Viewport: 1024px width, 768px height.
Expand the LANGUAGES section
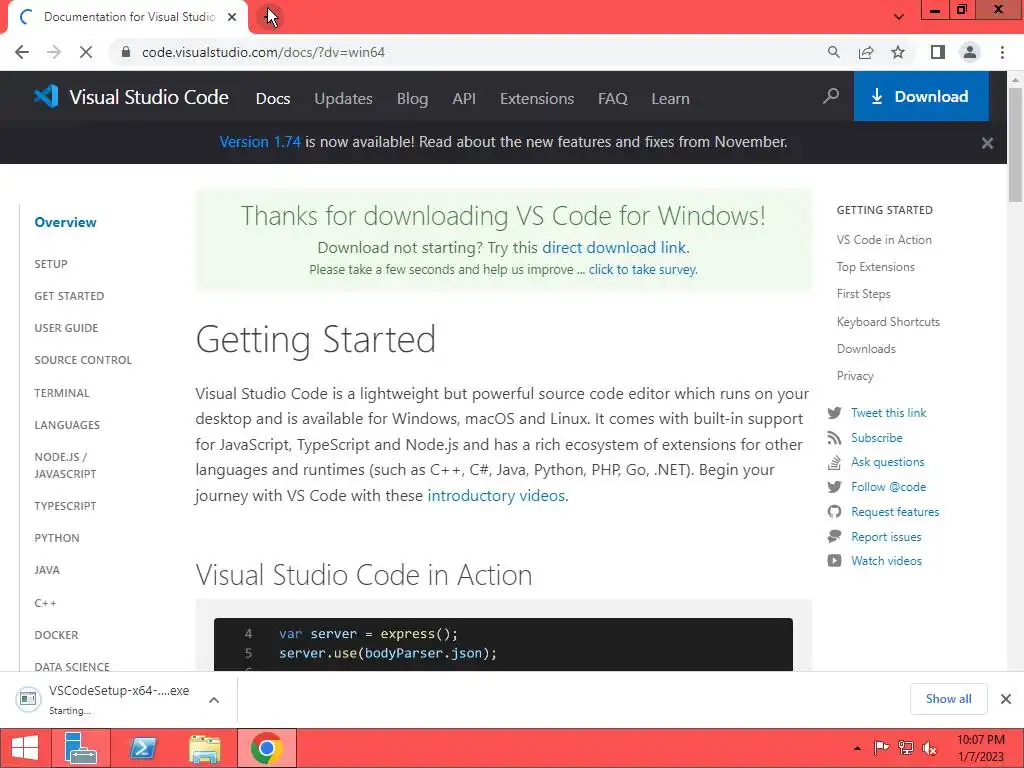67,425
